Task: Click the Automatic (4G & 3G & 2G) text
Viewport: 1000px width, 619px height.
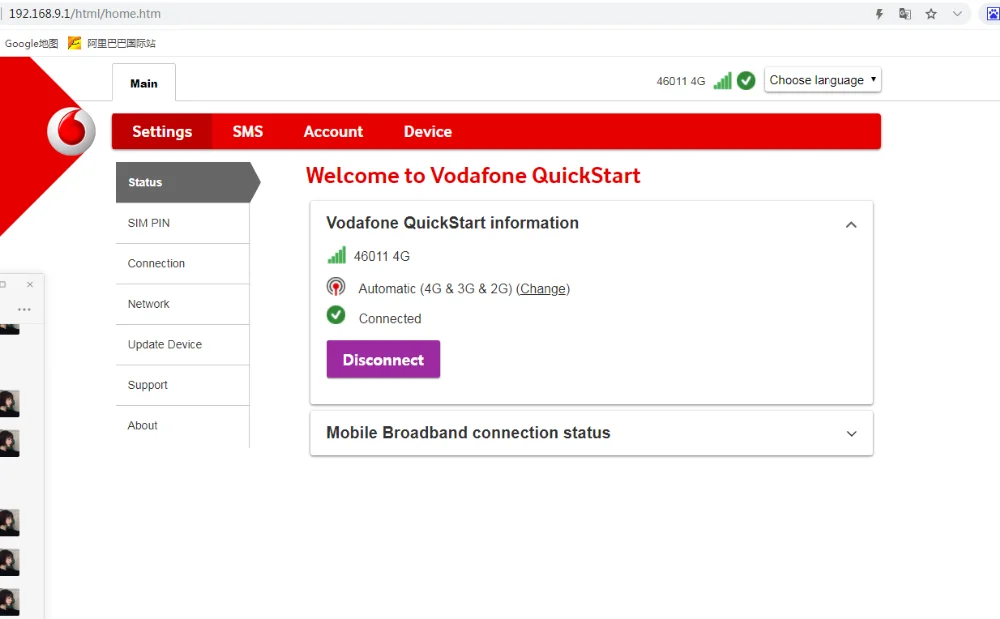Action: pos(435,289)
